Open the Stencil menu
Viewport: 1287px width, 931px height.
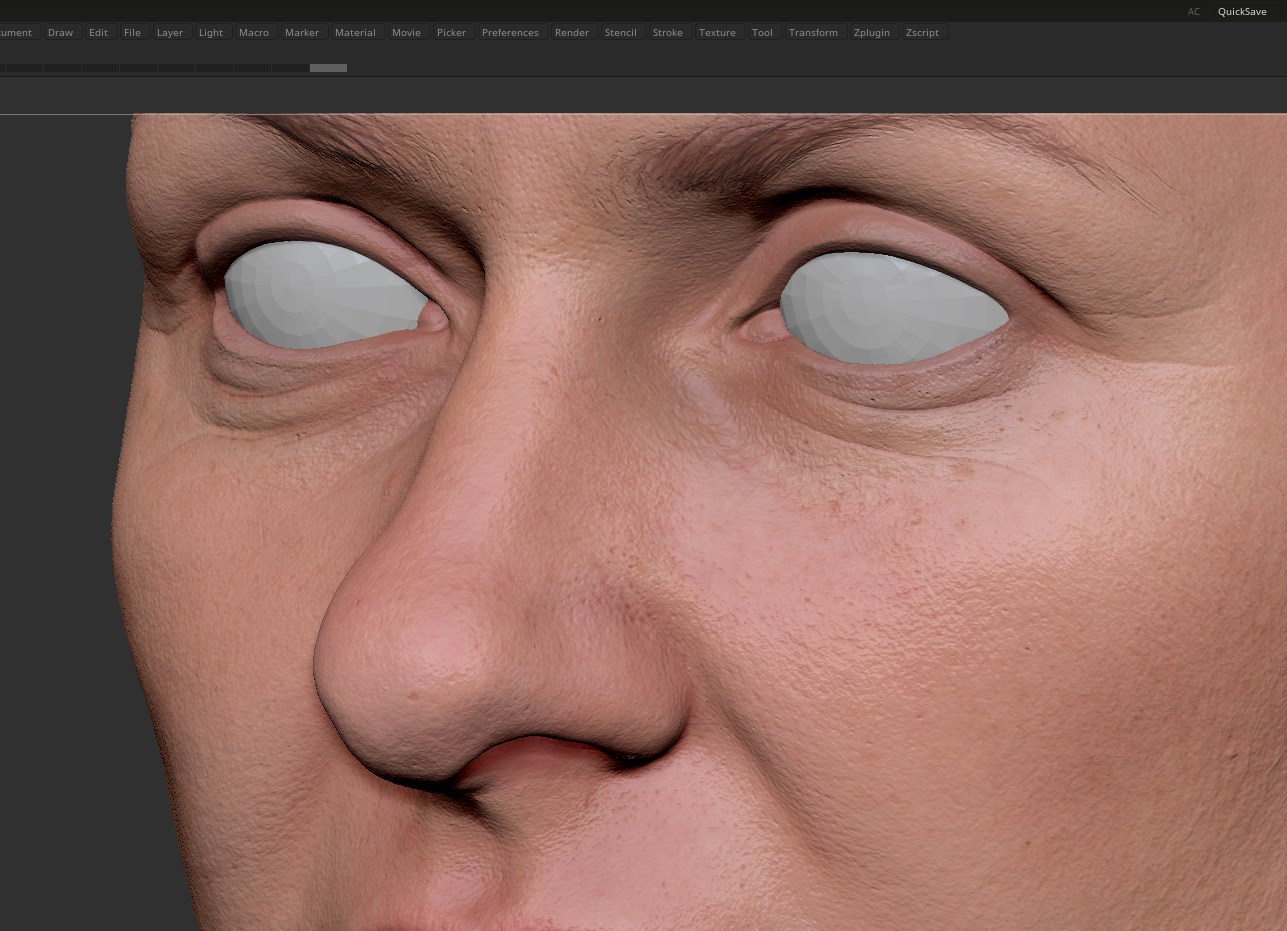(620, 33)
